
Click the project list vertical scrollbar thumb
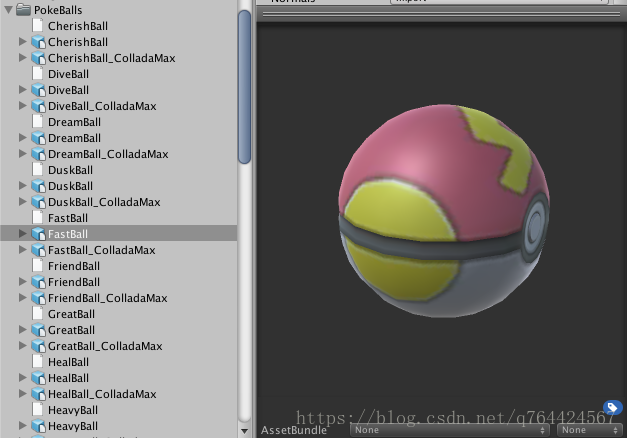click(x=244, y=87)
